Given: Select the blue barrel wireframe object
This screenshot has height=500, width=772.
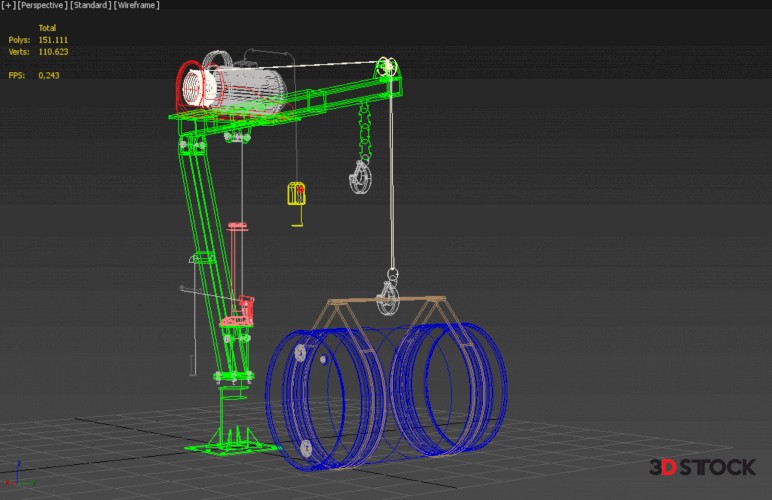Looking at the screenshot, I should point(386,396).
